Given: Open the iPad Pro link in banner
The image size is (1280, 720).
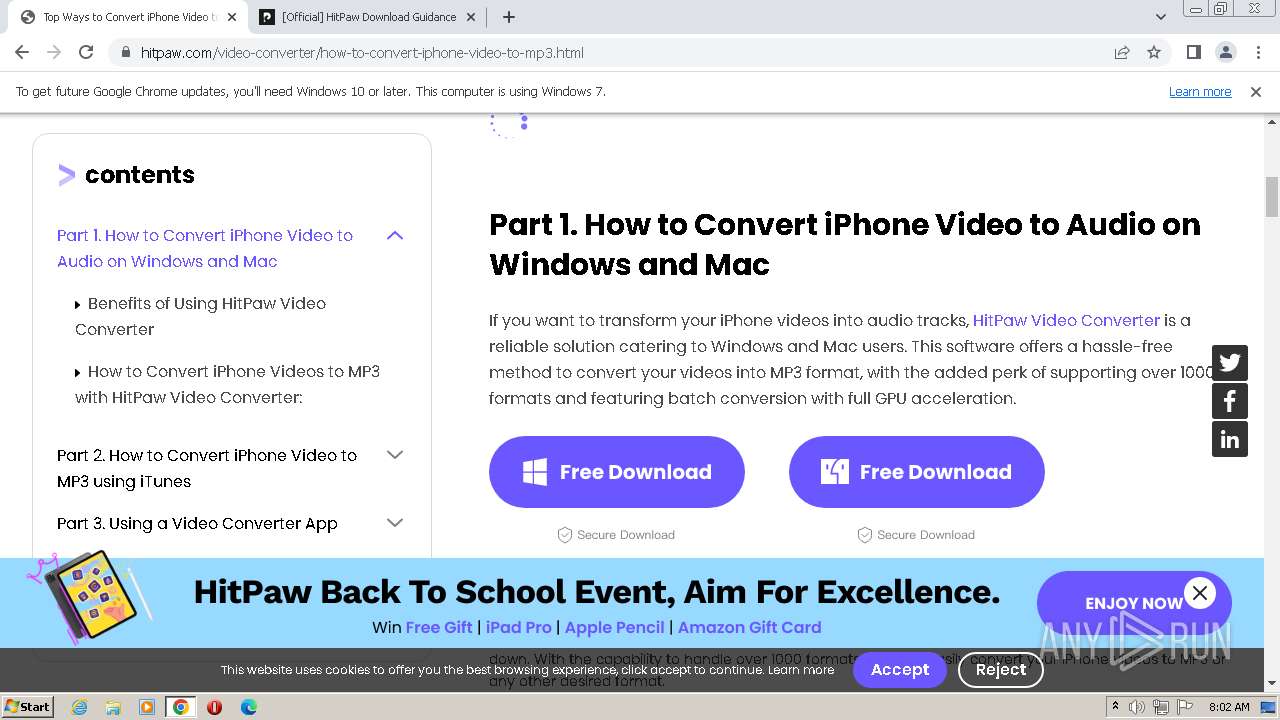Looking at the screenshot, I should click(519, 628).
